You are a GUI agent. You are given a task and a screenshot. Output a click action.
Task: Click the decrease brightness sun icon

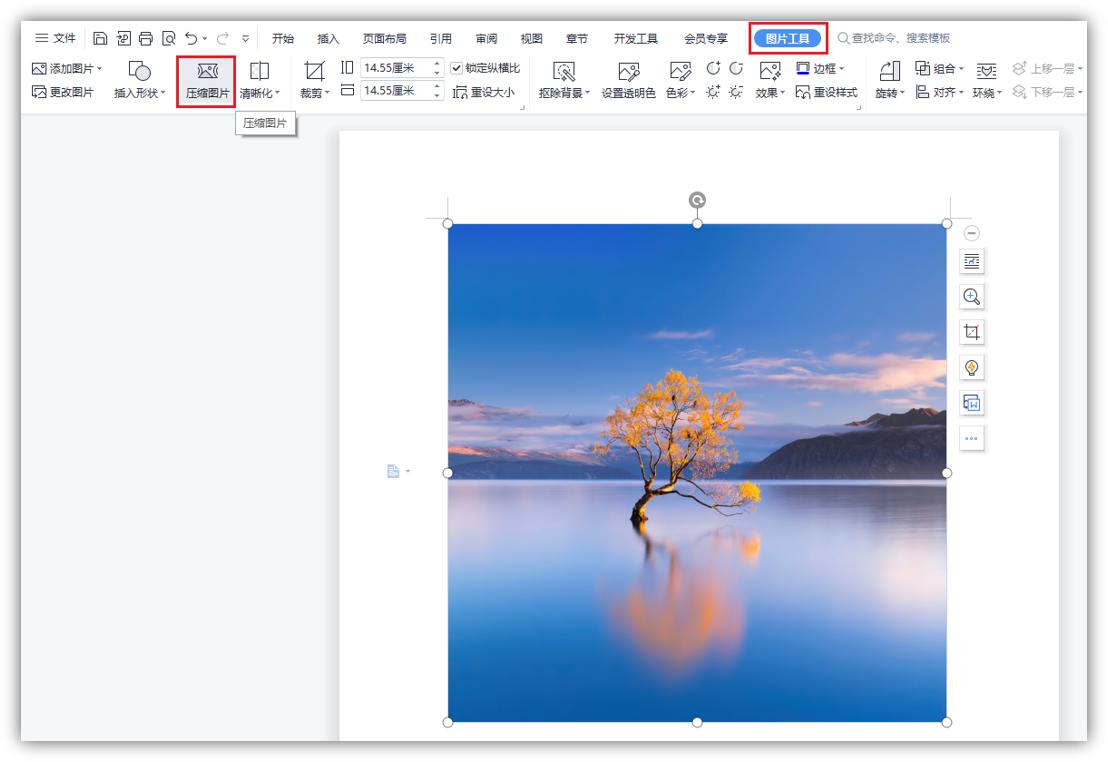(x=736, y=92)
